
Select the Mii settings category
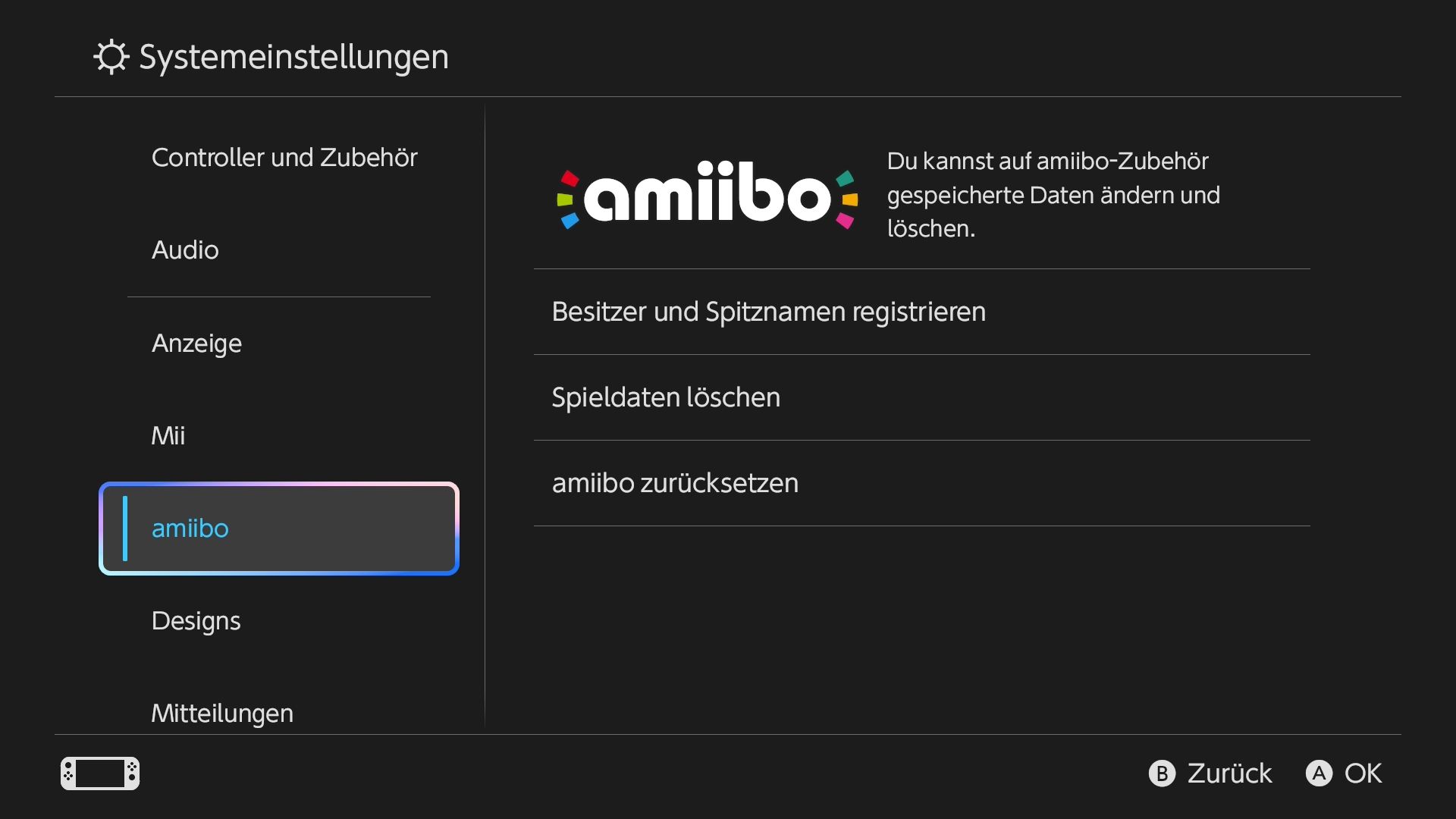168,436
